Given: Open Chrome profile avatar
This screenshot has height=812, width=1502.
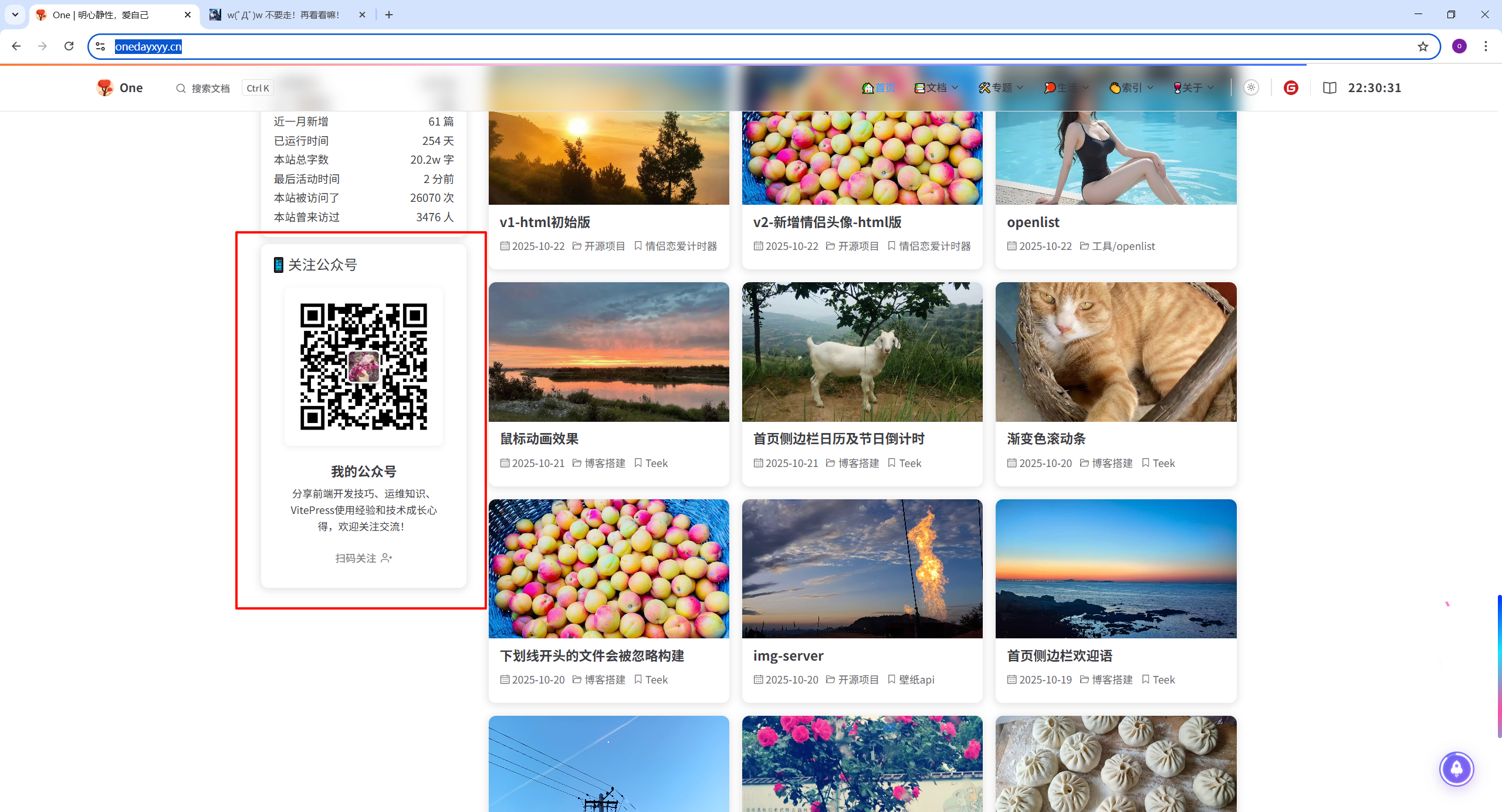Looking at the screenshot, I should (x=1459, y=46).
